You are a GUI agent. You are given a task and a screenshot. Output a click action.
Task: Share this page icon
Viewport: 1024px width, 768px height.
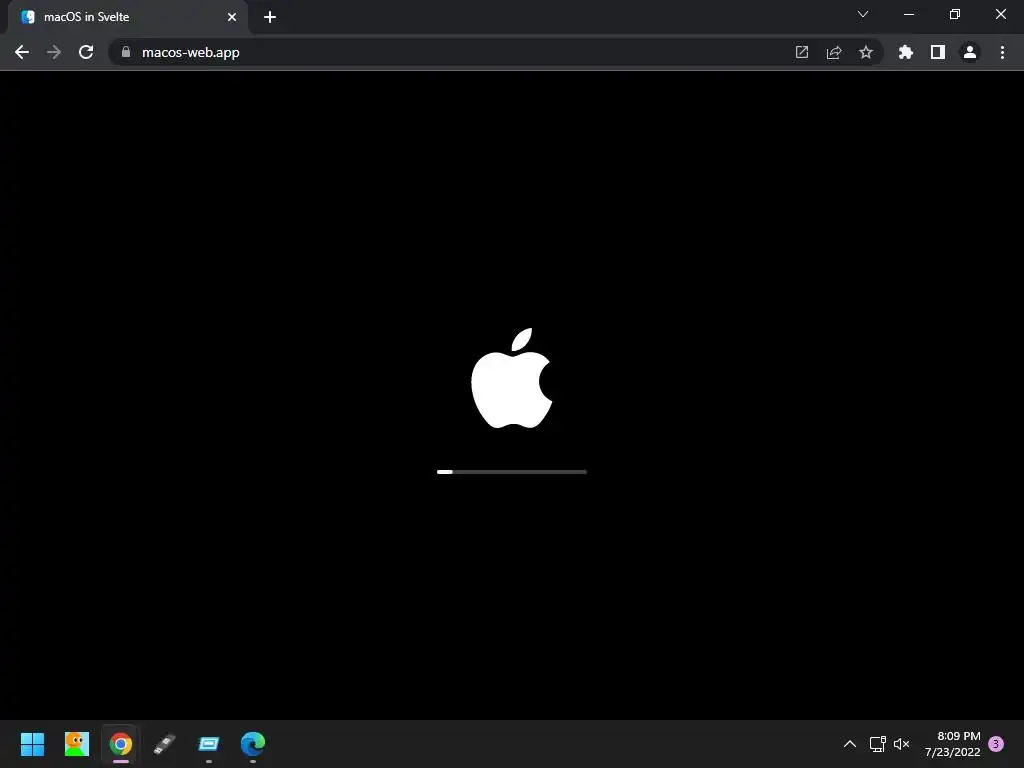click(x=834, y=52)
